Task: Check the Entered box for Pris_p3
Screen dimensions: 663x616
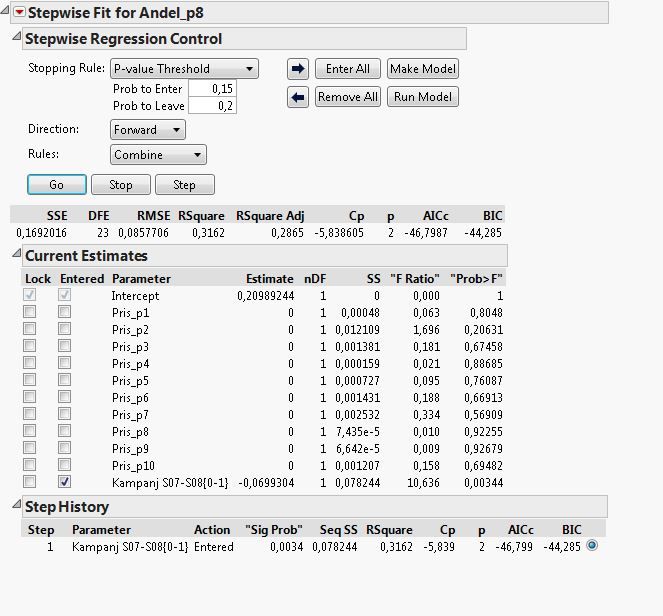Action: pos(65,346)
